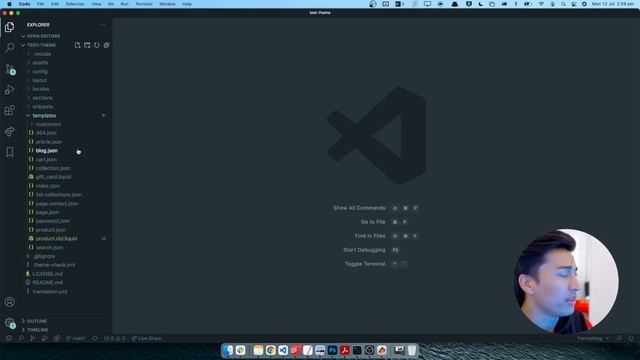Open the Search view in activity bar
This screenshot has width=640, height=360.
coord(9,48)
